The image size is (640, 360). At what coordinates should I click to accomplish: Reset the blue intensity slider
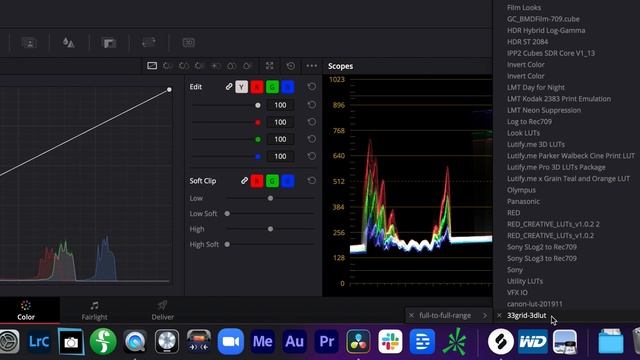311,156
